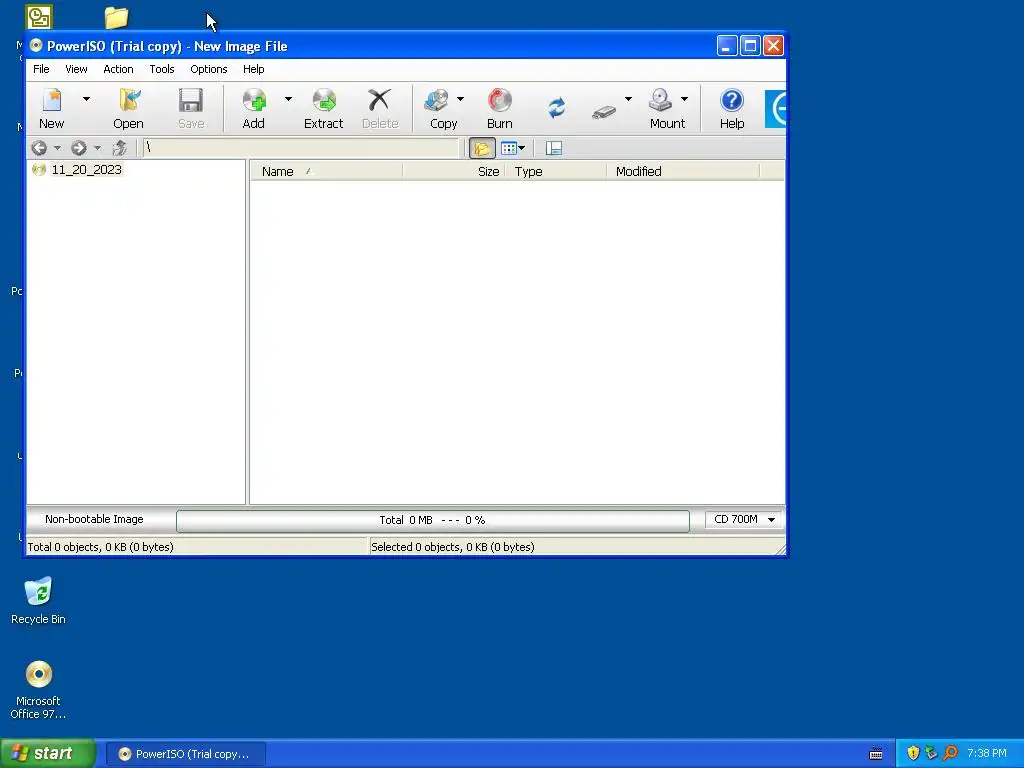Select the 11_20_2023 tree item
The height and width of the screenshot is (768, 1024).
click(x=86, y=170)
